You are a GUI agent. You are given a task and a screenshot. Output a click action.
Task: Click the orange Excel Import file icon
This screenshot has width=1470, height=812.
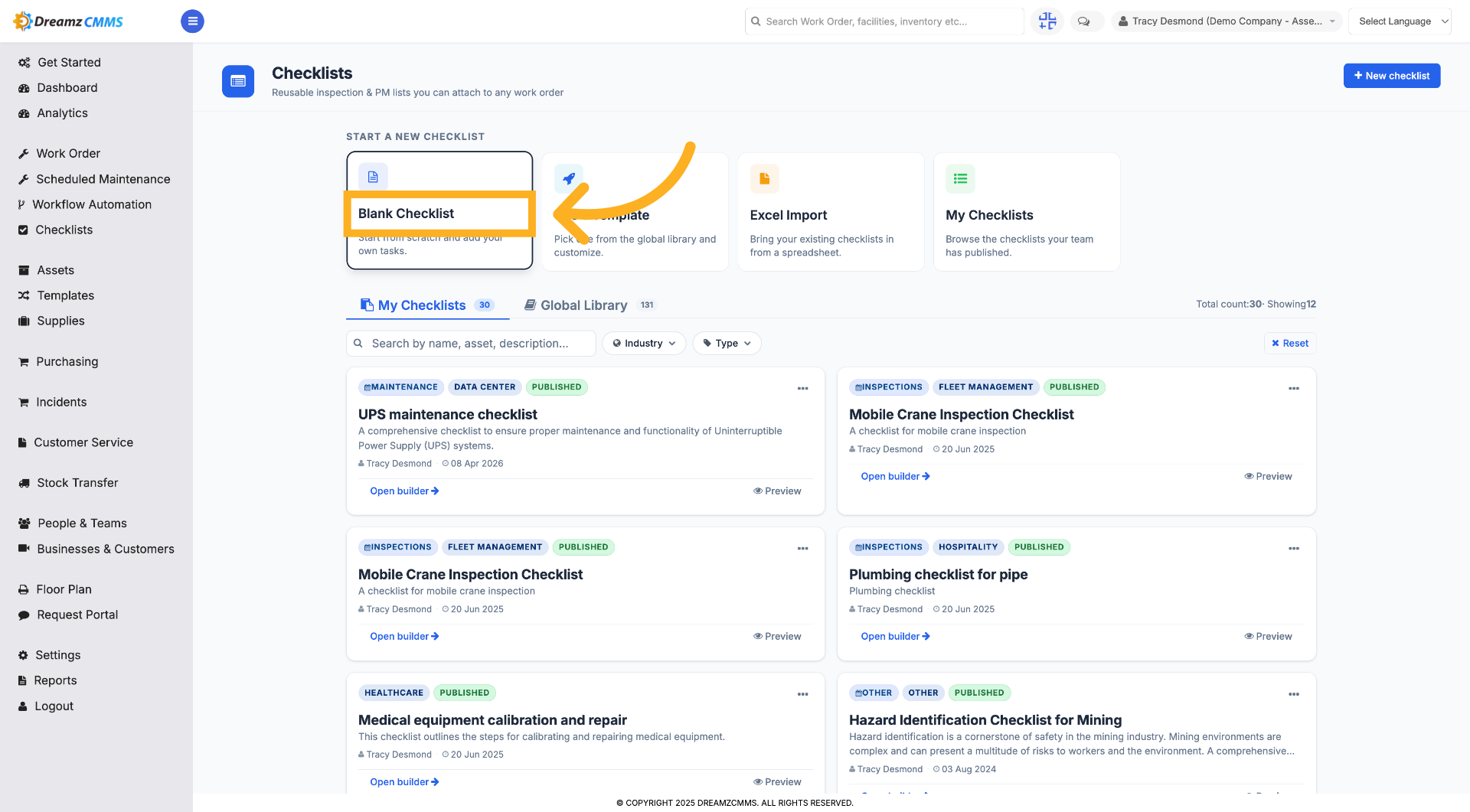tap(765, 179)
